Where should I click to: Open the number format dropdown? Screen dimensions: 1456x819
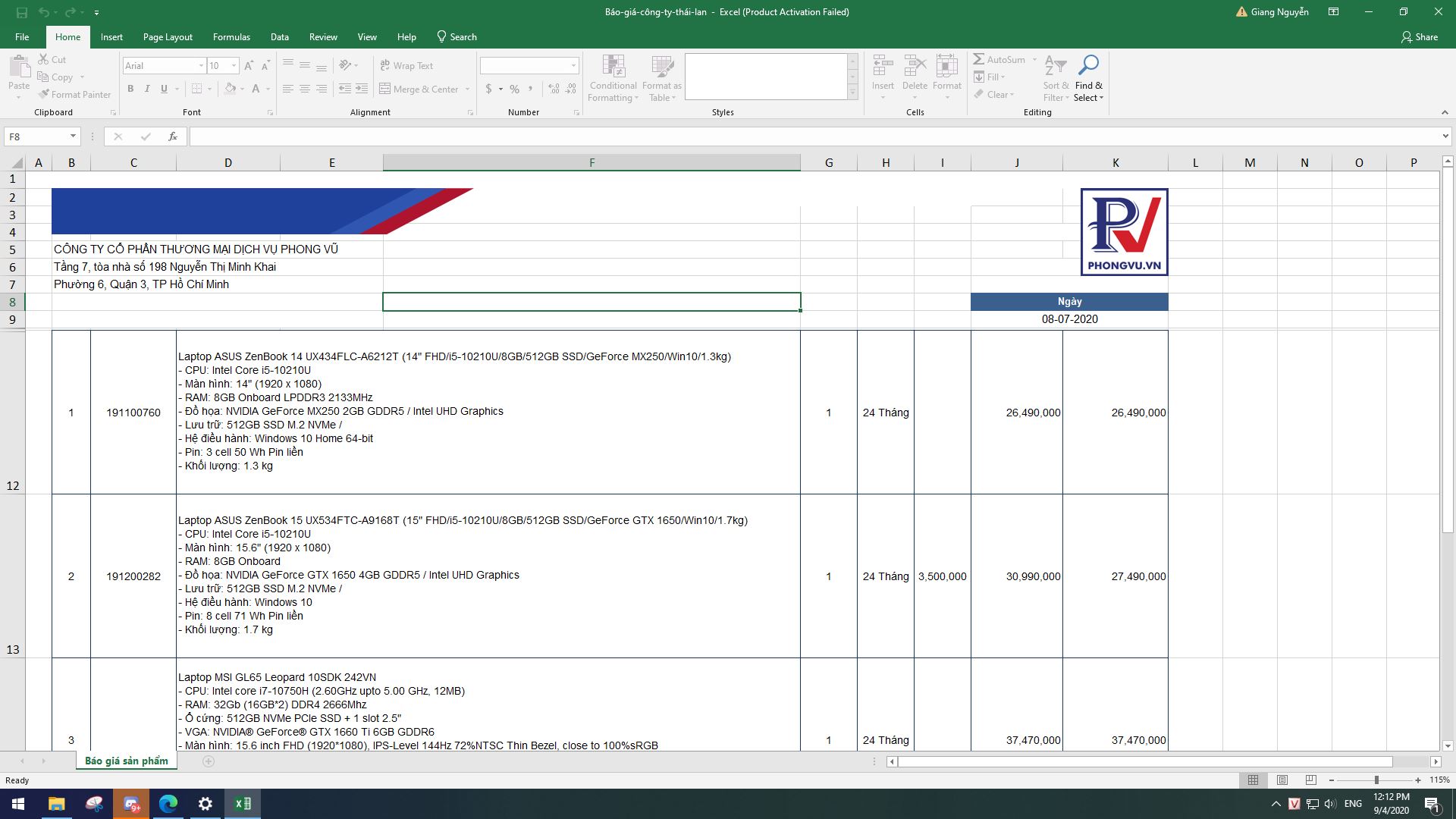click(573, 66)
